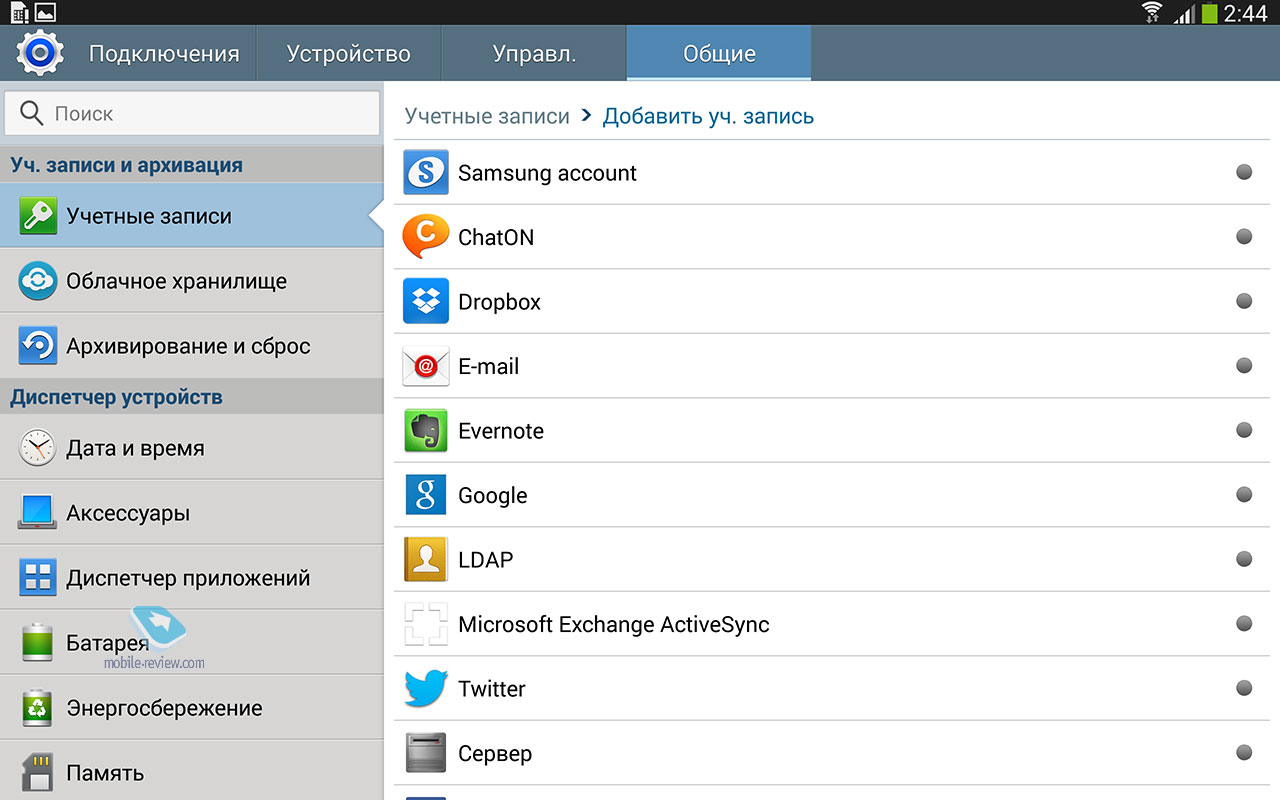Select the Samsung account radio dot
The image size is (1280, 800).
(x=1244, y=172)
